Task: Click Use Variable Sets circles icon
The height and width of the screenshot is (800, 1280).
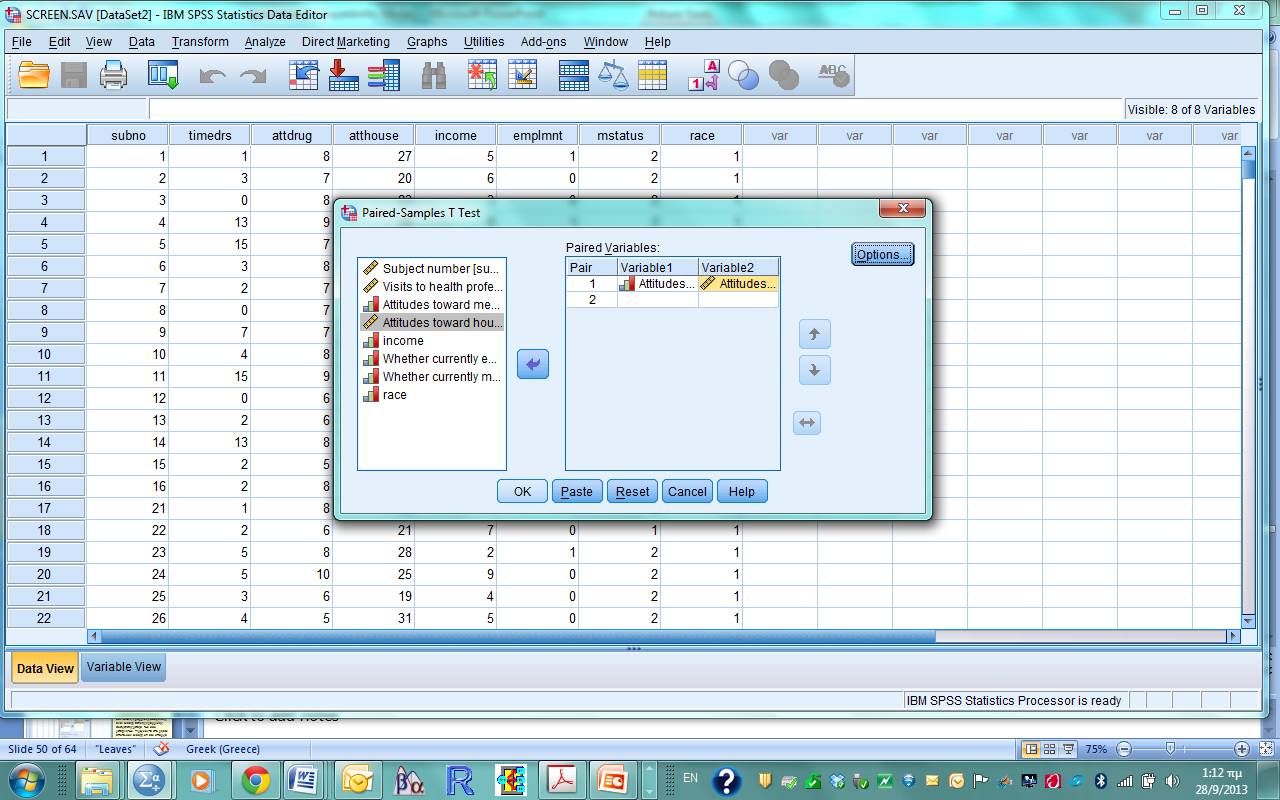Action: (x=743, y=75)
